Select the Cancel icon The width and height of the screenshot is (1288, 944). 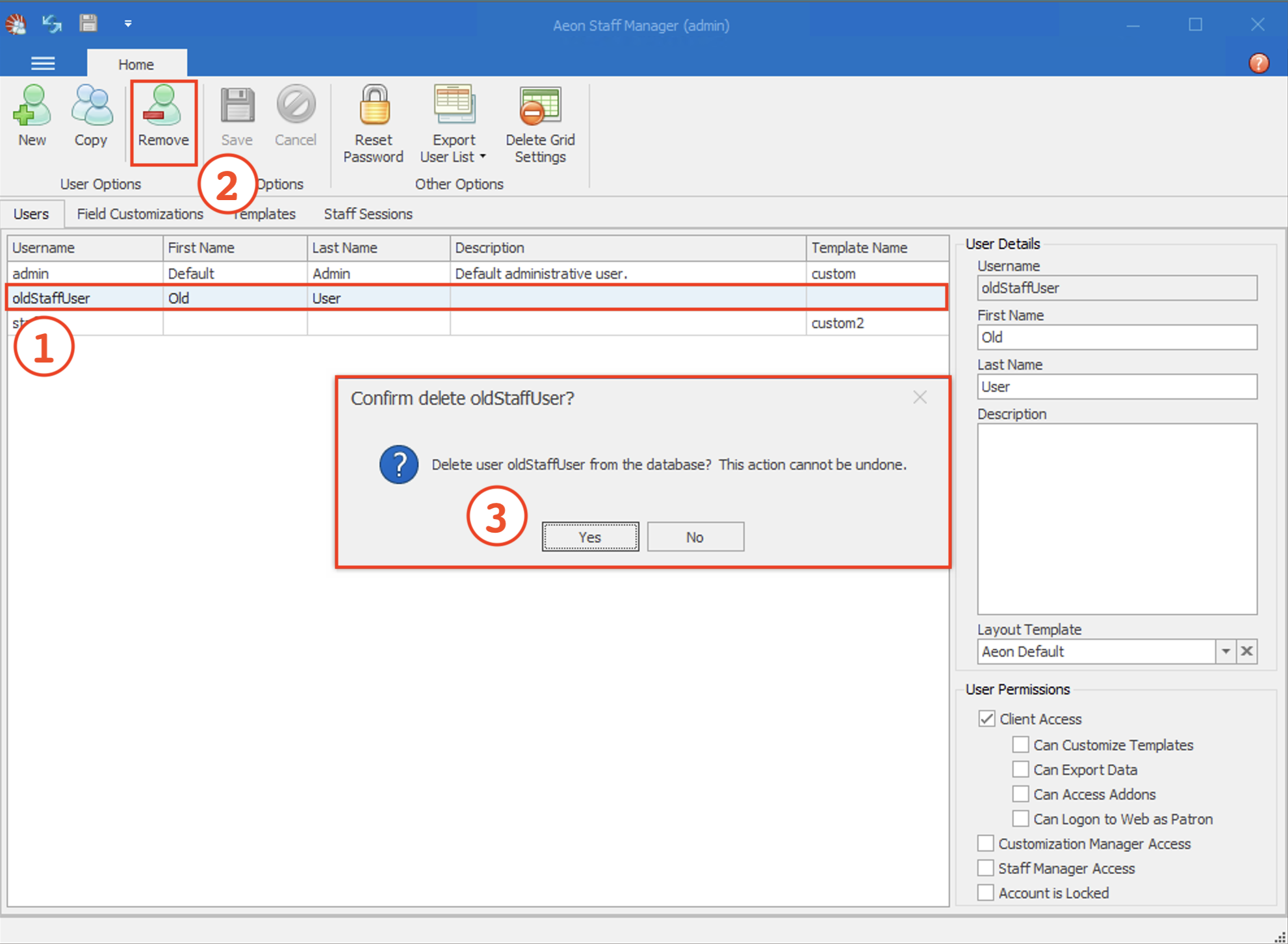click(x=295, y=117)
